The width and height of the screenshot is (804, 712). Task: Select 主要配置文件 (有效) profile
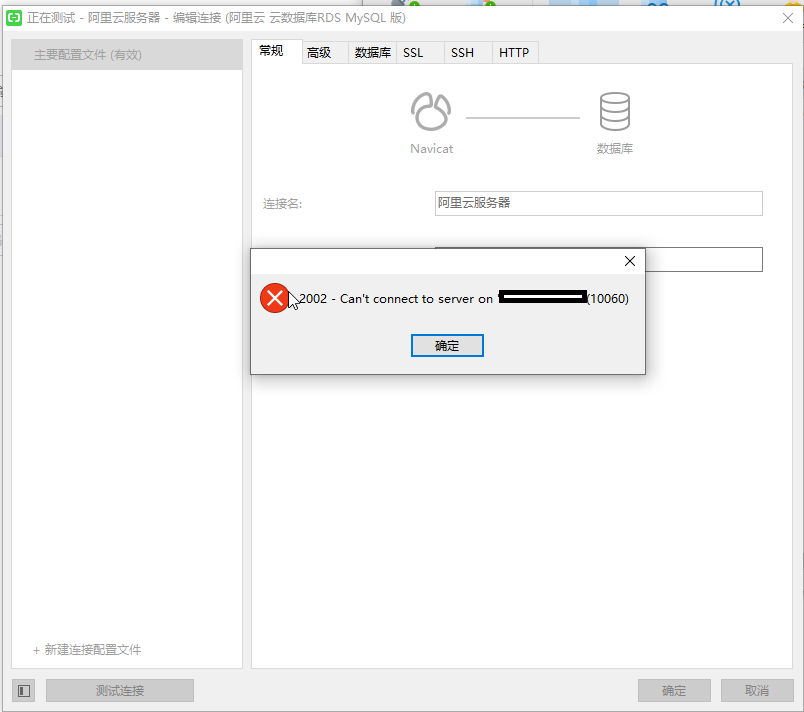pos(127,54)
